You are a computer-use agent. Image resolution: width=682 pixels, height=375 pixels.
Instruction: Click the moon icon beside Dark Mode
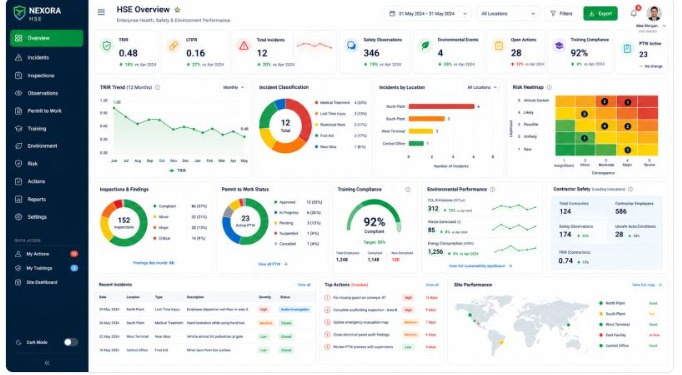coord(18,342)
